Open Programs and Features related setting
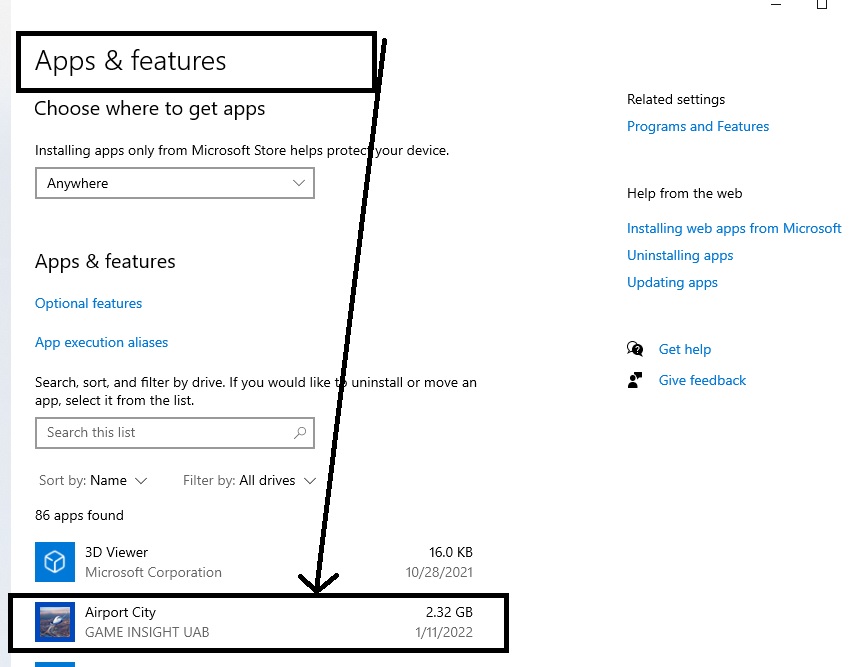The width and height of the screenshot is (855, 667). coord(698,126)
